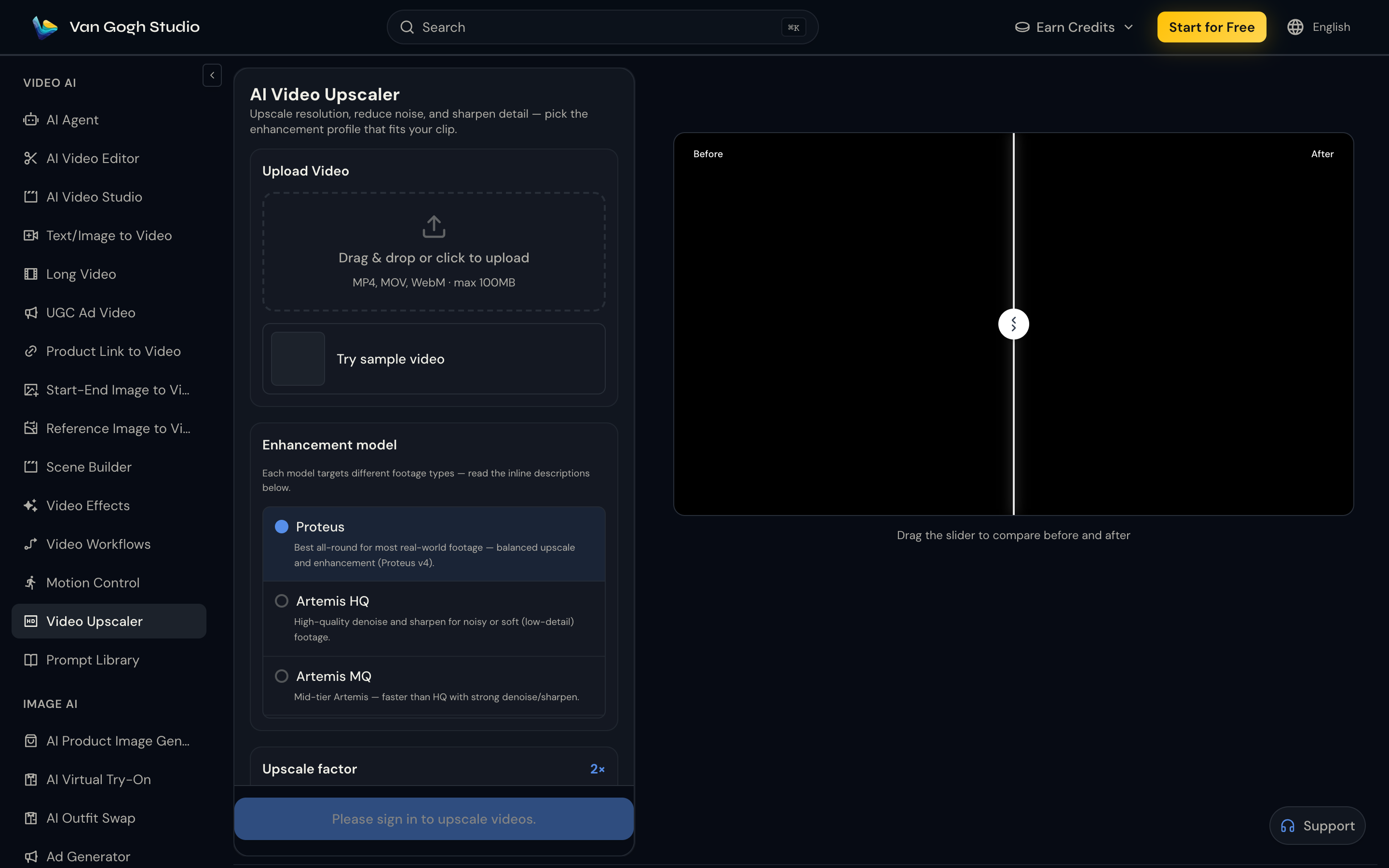The image size is (1389, 868).
Task: Open the English language selector
Action: [x=1319, y=27]
